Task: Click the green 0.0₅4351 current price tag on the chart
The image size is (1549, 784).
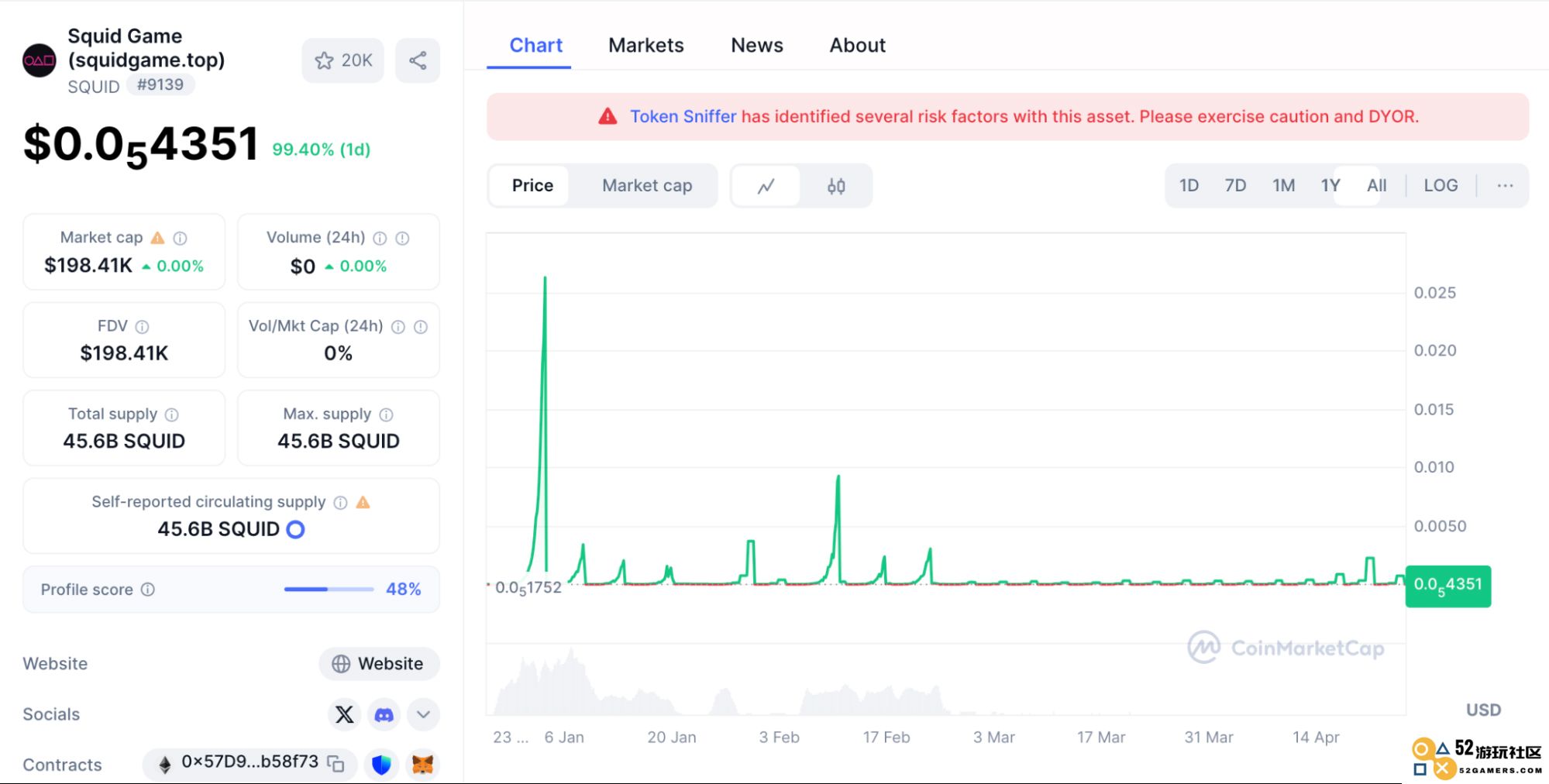Action: pos(1447,586)
